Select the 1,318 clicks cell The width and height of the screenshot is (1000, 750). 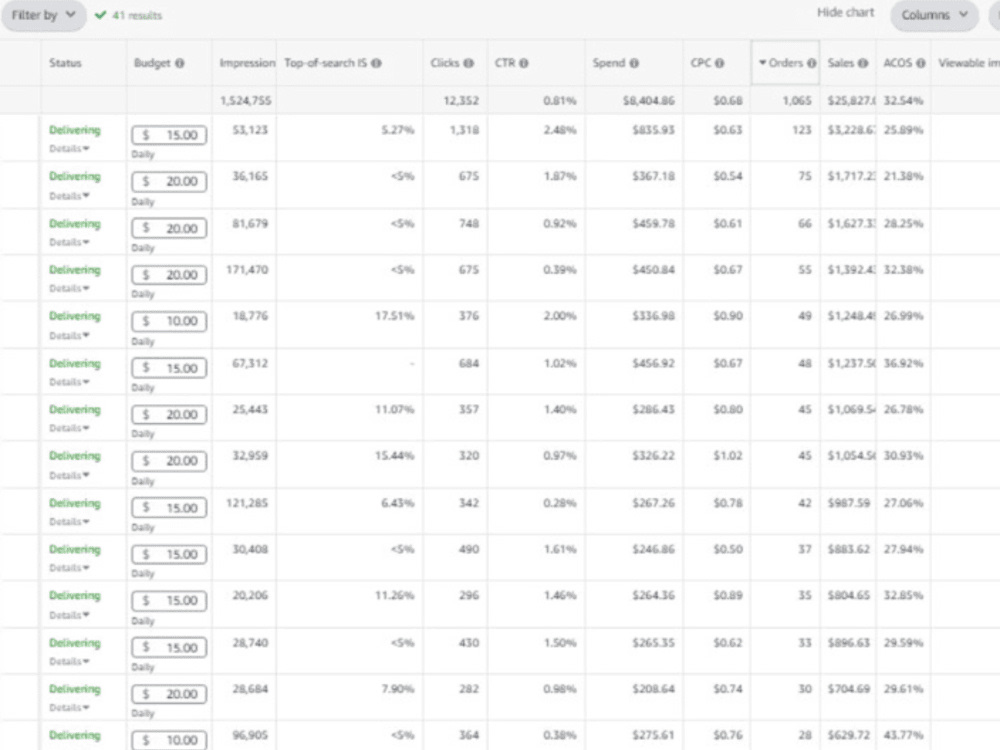[464, 130]
